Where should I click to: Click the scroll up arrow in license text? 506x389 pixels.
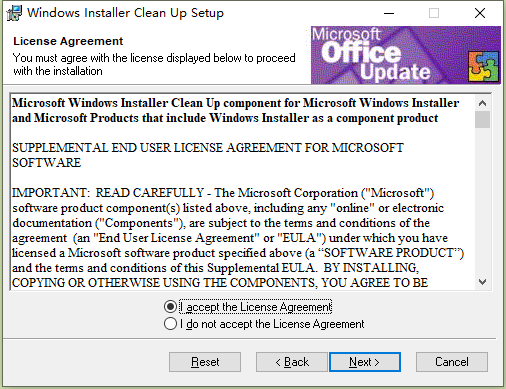click(x=482, y=103)
